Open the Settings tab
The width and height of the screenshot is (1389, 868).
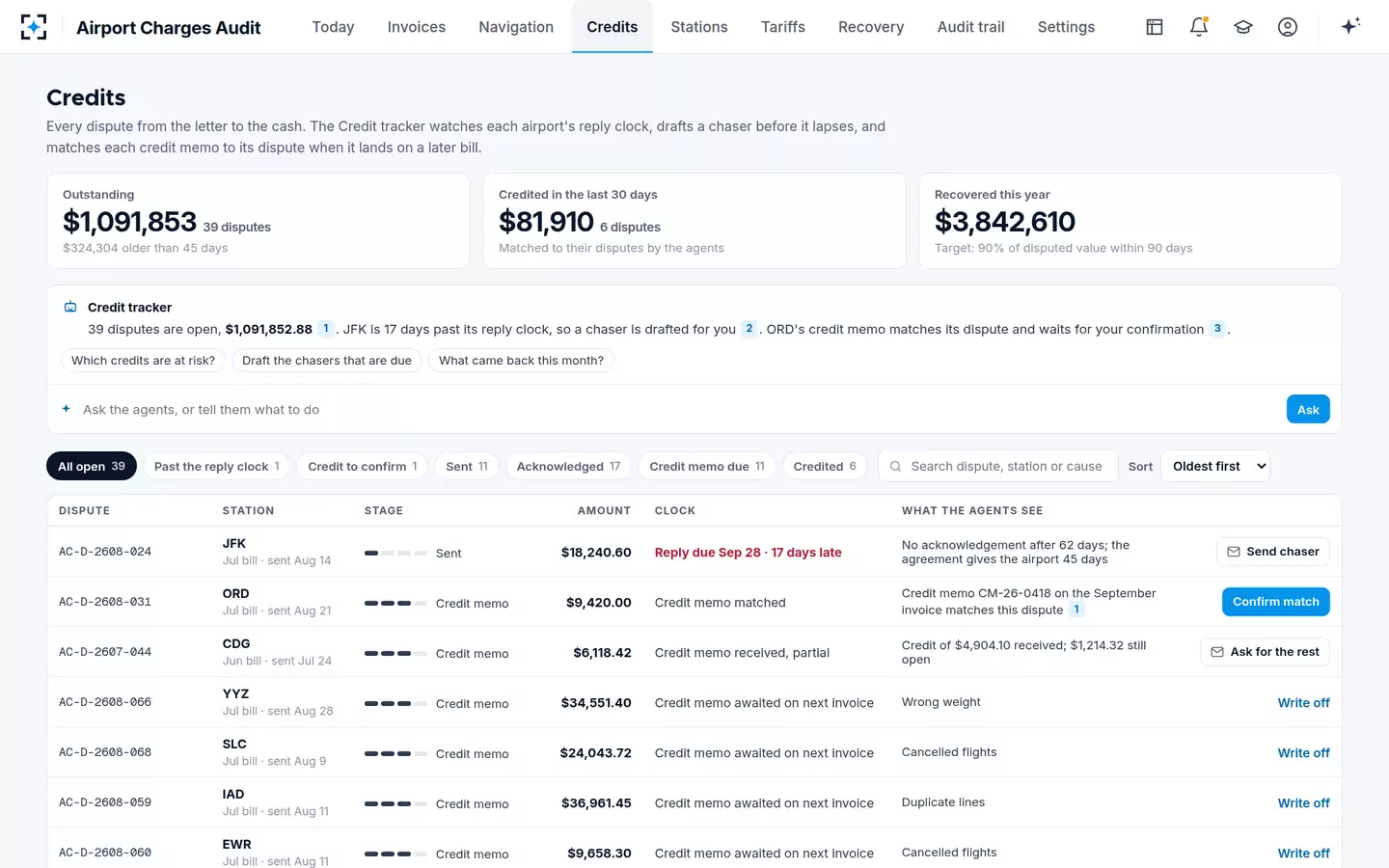(1066, 27)
